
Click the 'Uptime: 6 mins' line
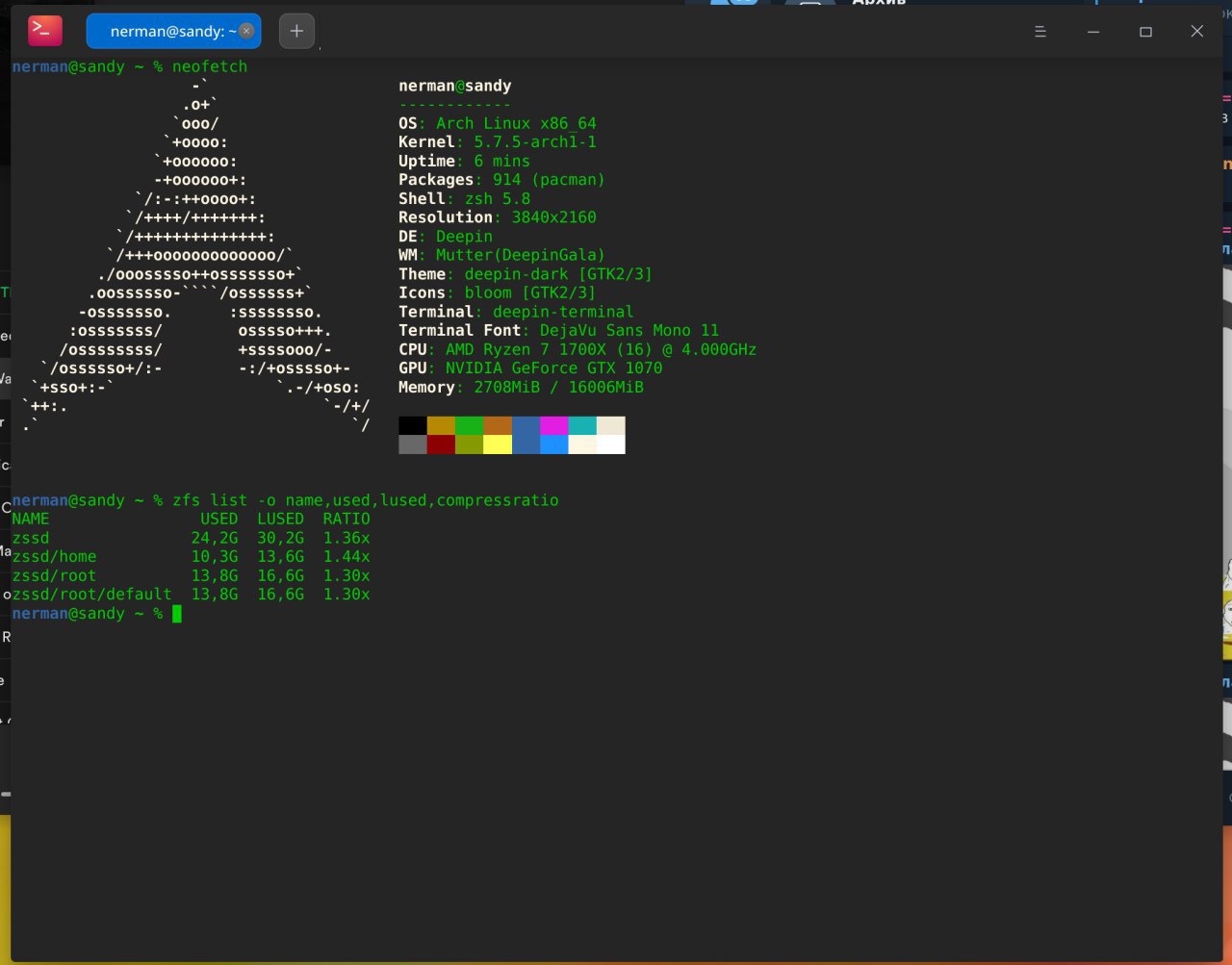pos(465,161)
